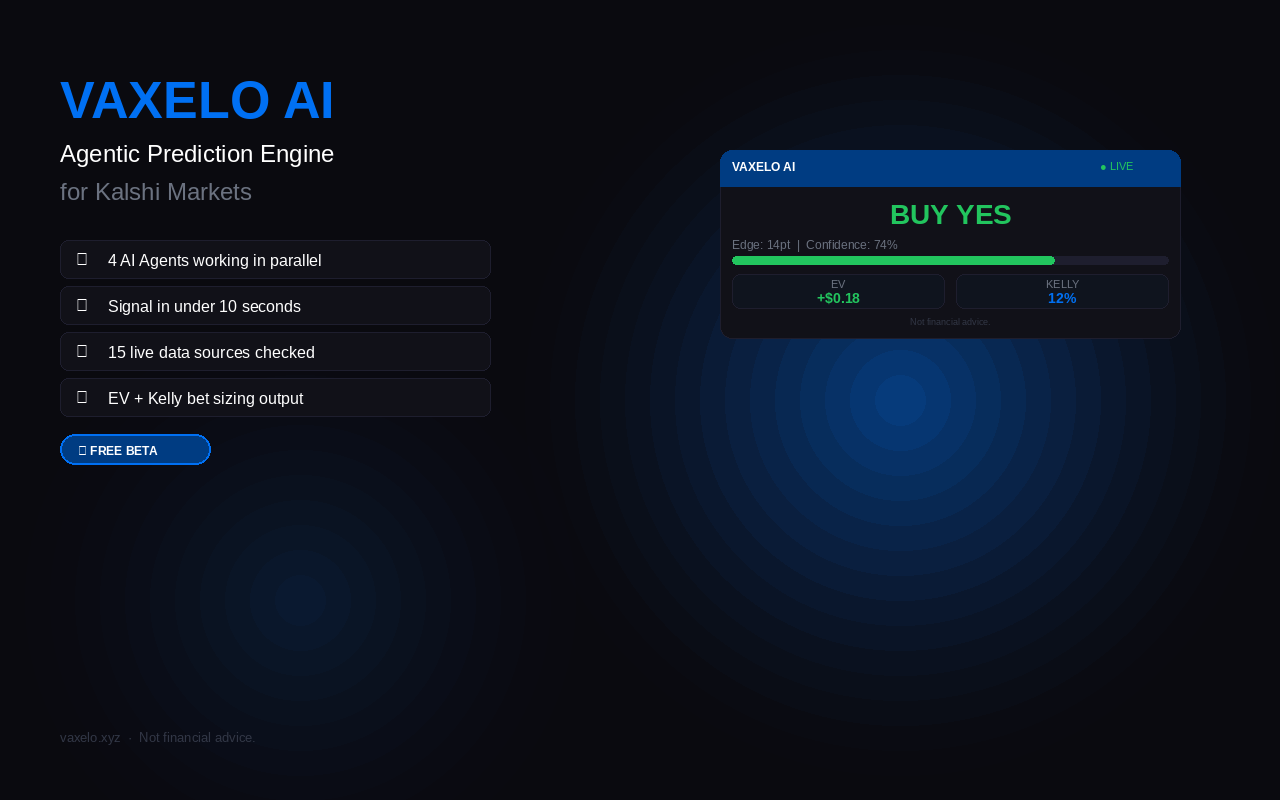Click the icon beside 'Signal in under 10 seconds'
Viewport: 1280px width, 800px height.
(82, 305)
